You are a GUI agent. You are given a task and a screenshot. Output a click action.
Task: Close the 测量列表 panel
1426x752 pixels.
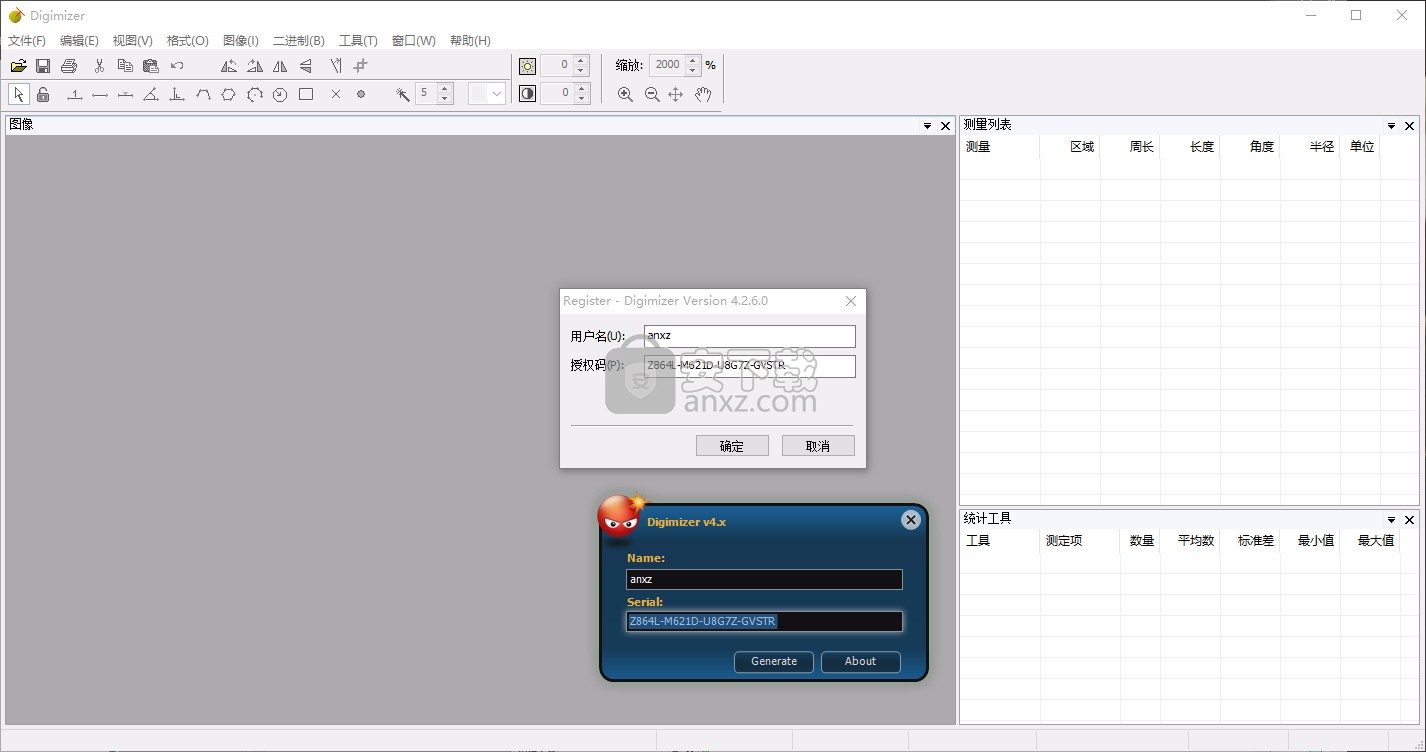point(1409,126)
